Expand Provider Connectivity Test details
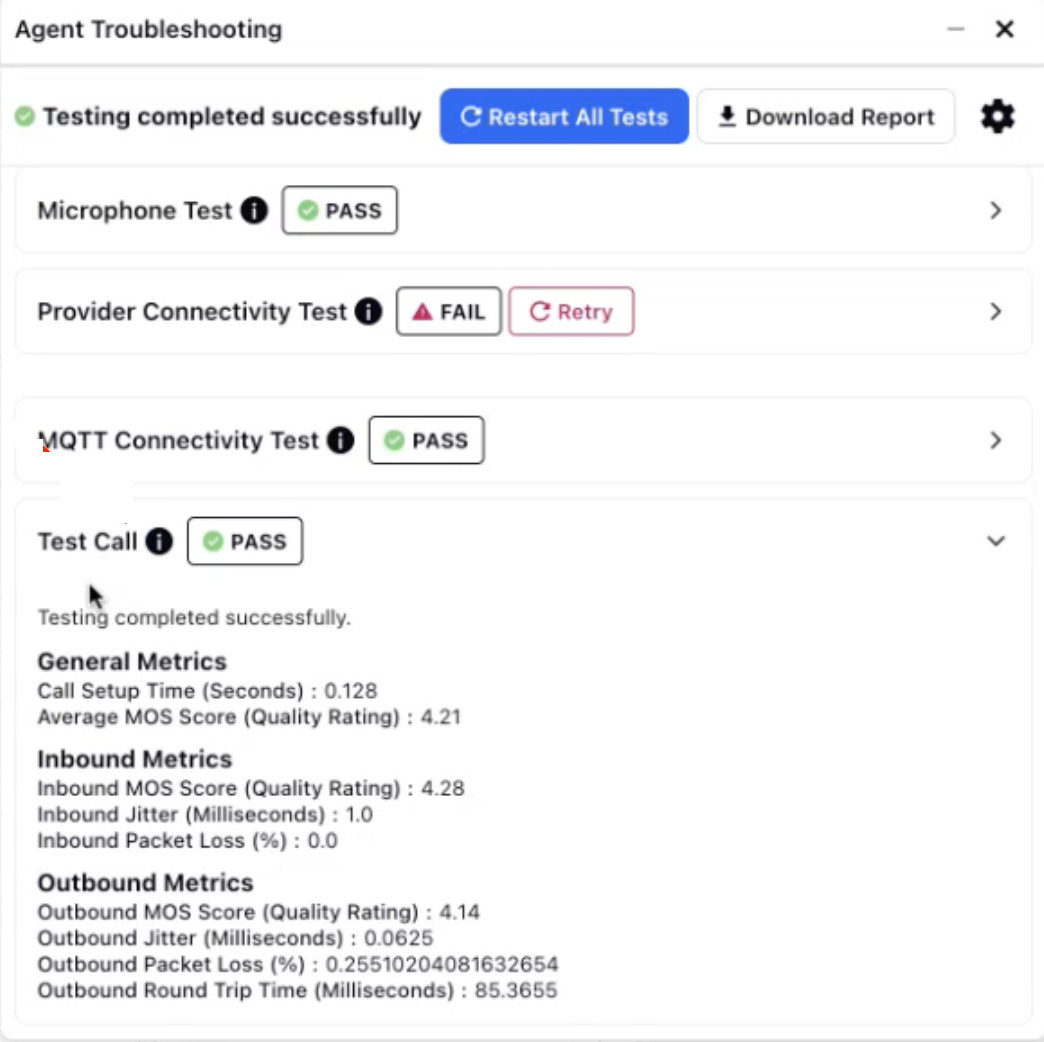The height and width of the screenshot is (1042, 1044). point(995,311)
